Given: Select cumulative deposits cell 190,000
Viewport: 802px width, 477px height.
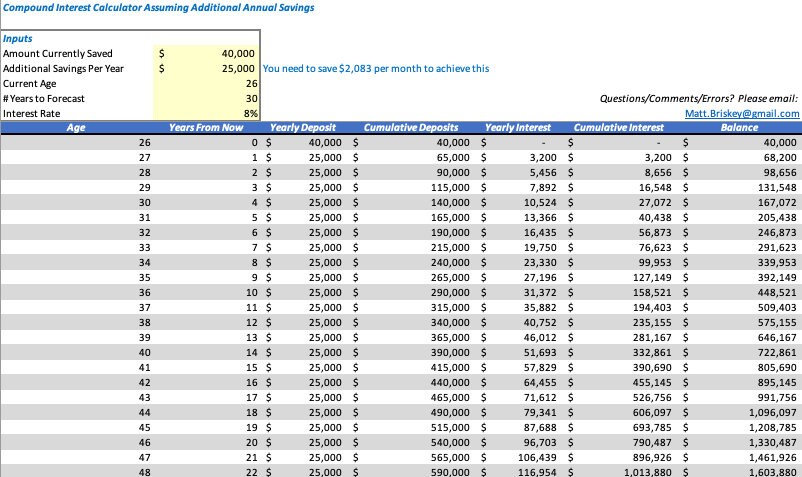Looking at the screenshot, I should 450,233.
